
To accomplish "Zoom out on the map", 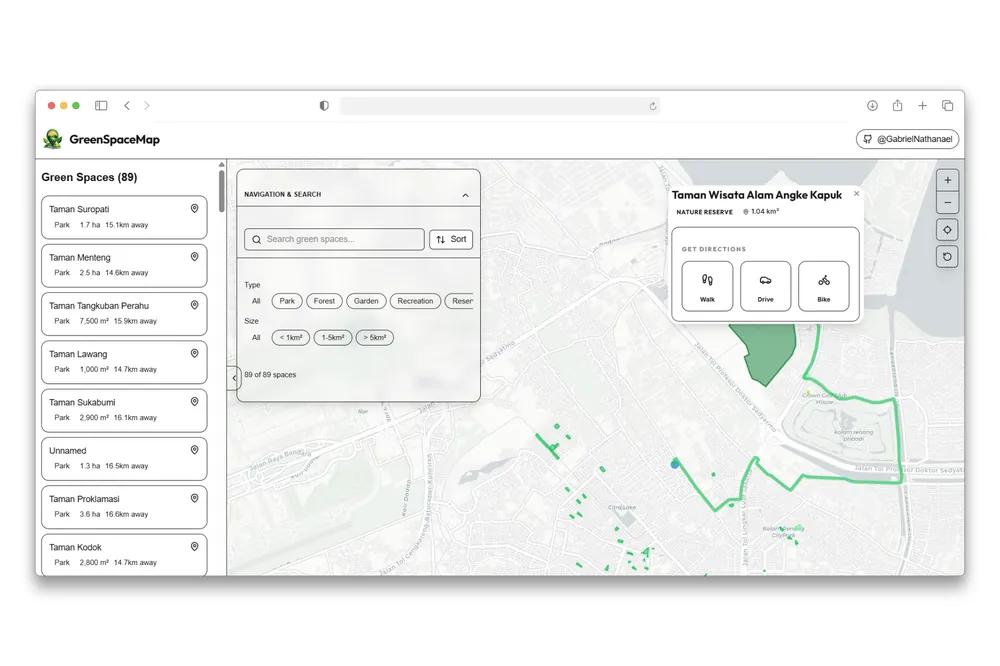I will (x=947, y=202).
